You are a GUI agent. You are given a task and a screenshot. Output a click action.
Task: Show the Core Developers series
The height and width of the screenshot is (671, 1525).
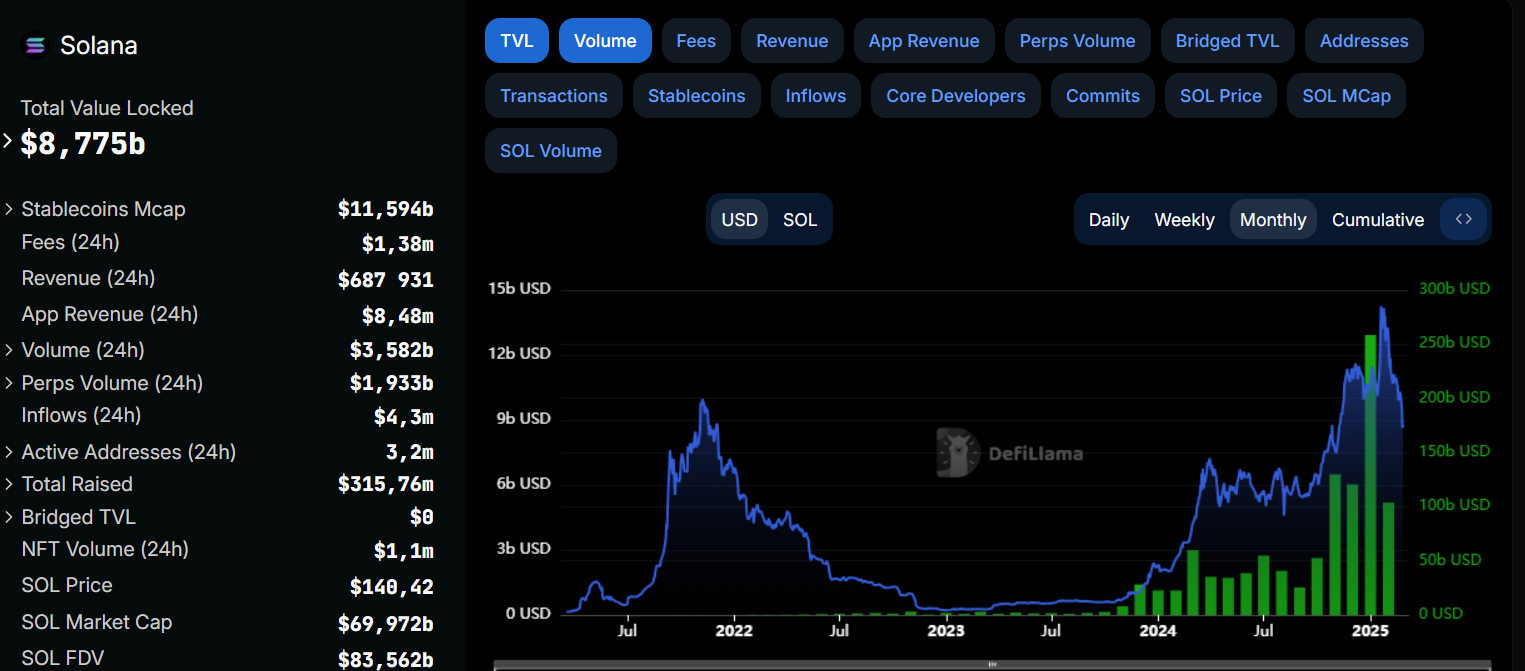click(956, 96)
